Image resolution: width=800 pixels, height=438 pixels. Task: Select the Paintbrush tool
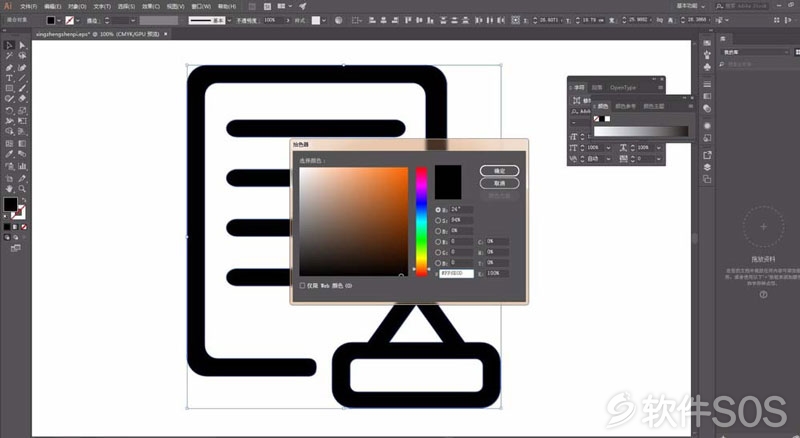[x=22, y=89]
